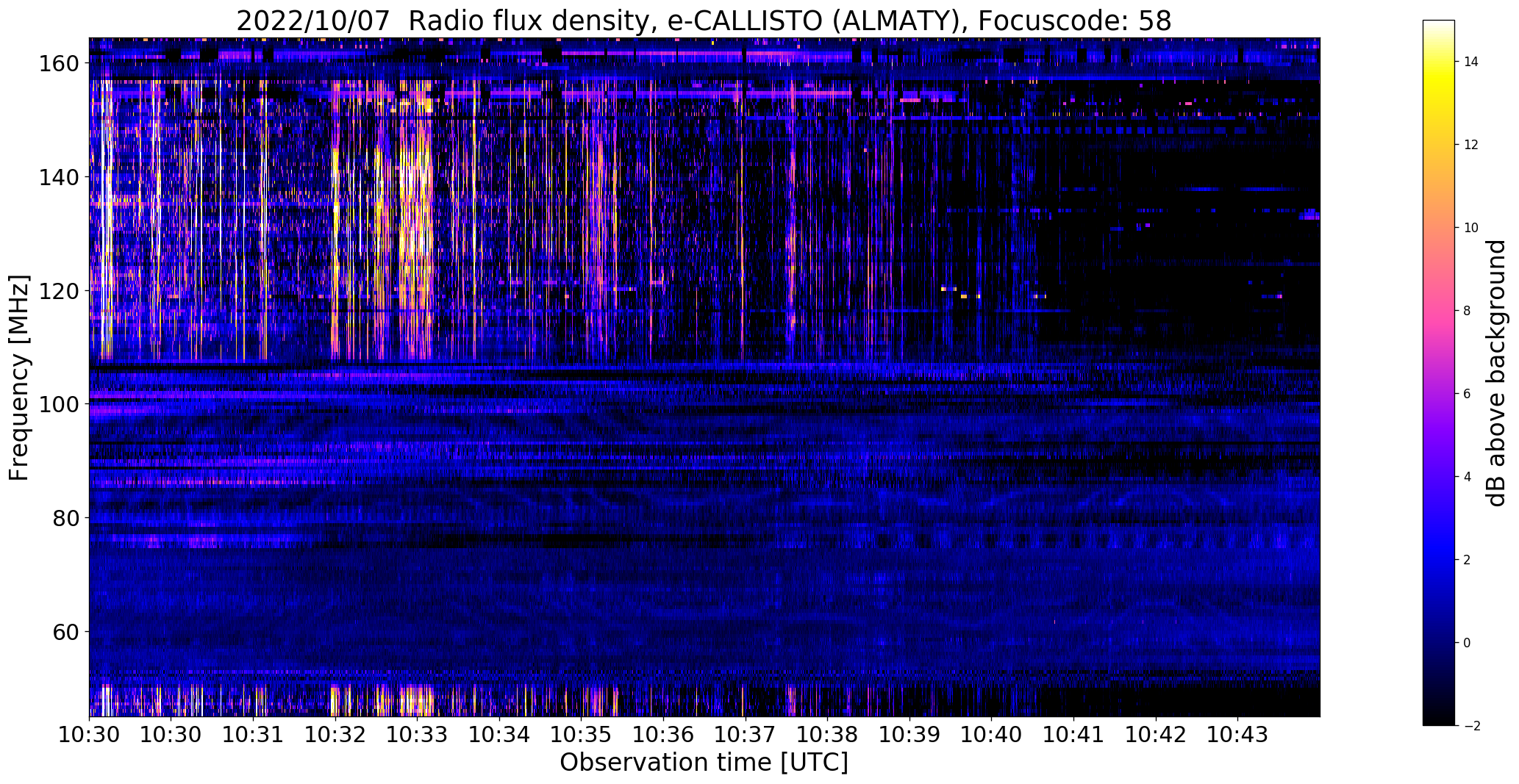Screen dimensions: 1519x784
Task: Pick the colorbar tick label 14
Action: pos(1471,62)
